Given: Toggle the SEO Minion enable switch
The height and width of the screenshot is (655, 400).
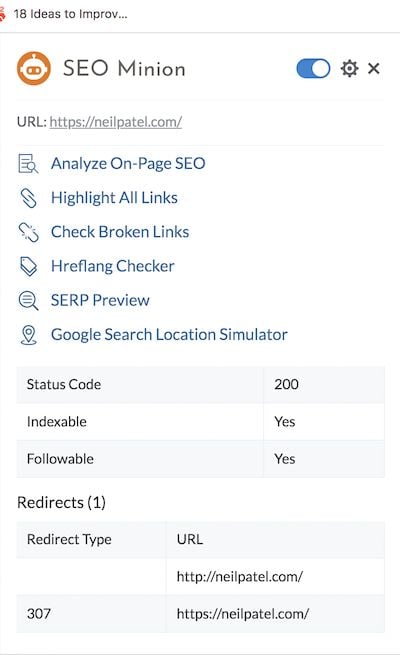Looking at the screenshot, I should pos(313,69).
